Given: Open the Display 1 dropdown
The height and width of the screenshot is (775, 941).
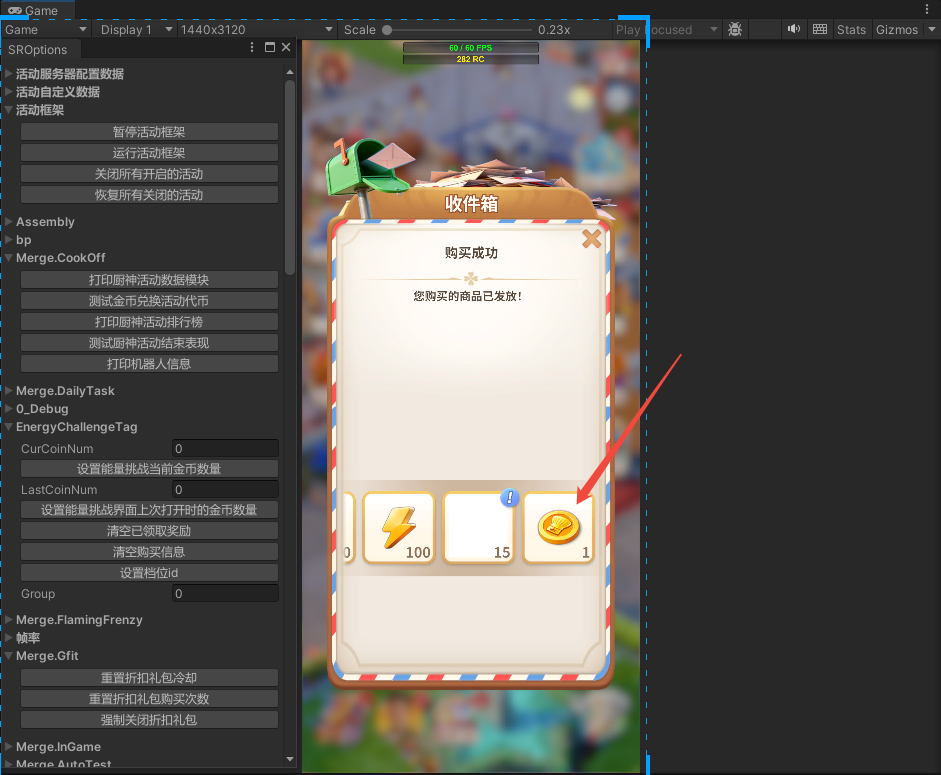Looking at the screenshot, I should 135,30.
